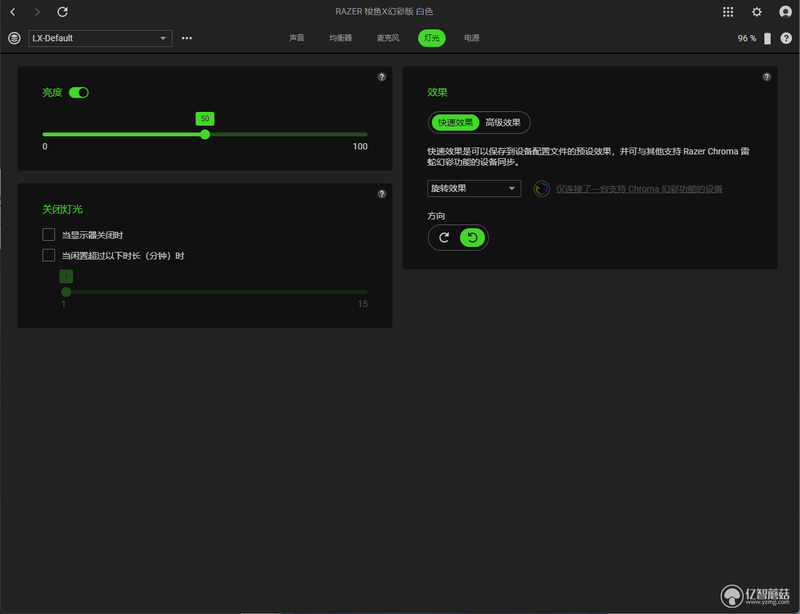Click the brightness maximum label 100
This screenshot has width=800, height=614.
coord(360,146)
